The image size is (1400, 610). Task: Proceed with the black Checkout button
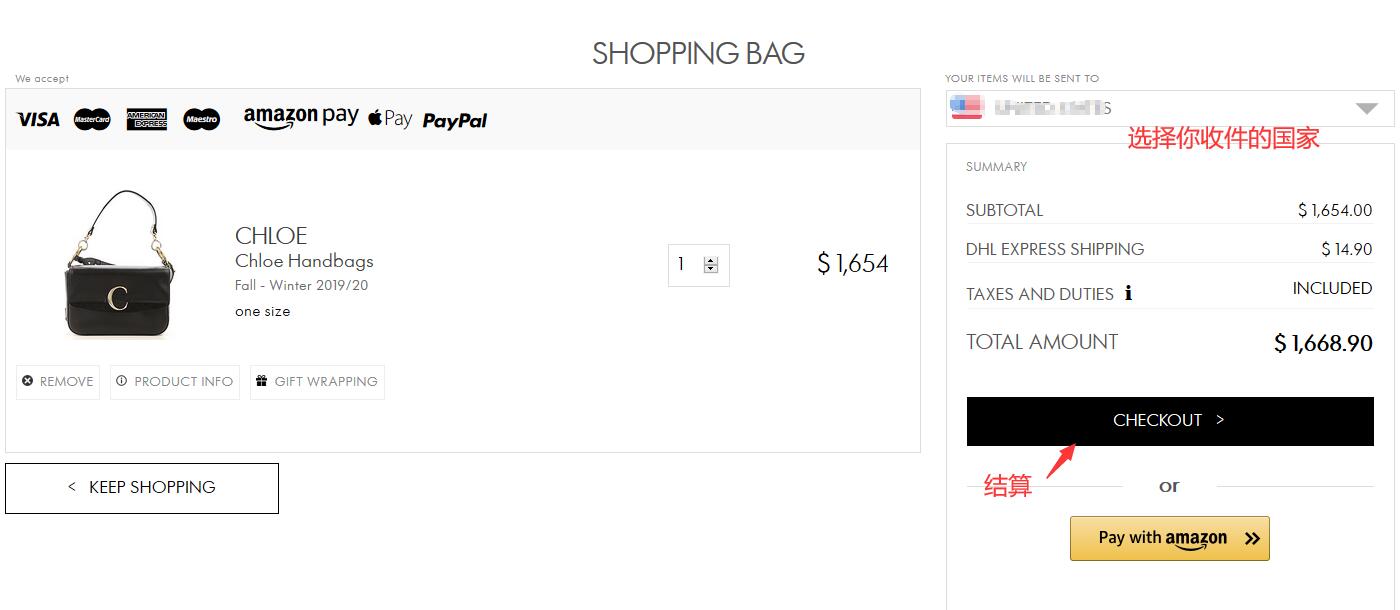(1169, 421)
